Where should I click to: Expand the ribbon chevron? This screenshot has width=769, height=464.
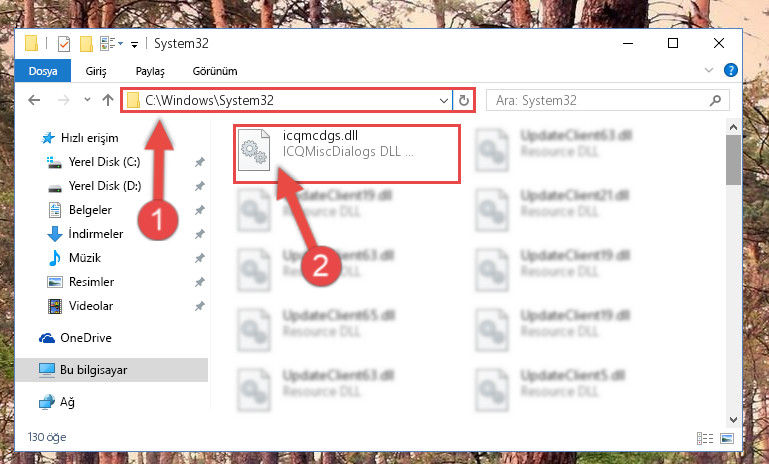coord(709,70)
